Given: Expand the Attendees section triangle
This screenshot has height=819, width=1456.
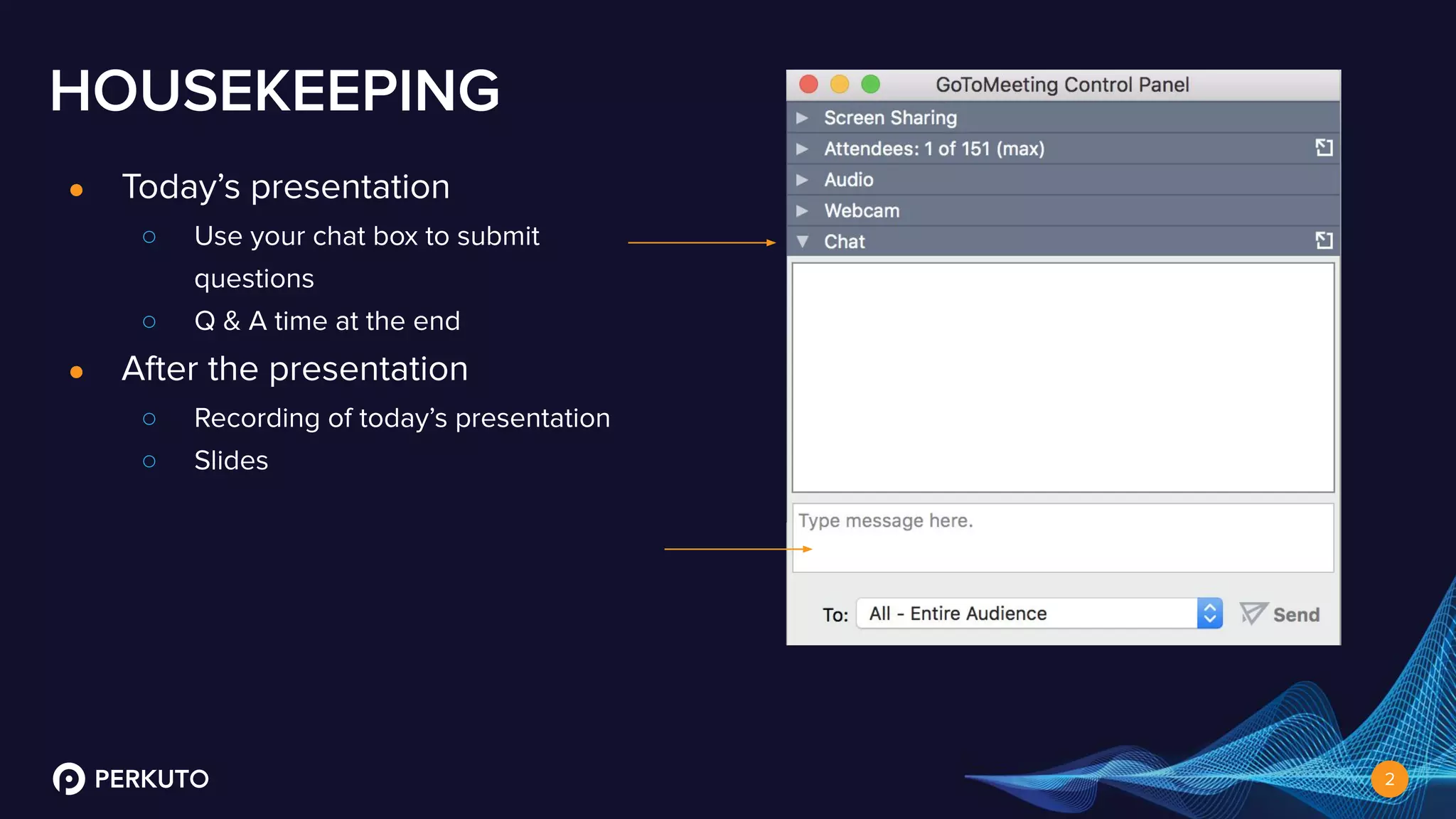Looking at the screenshot, I should [x=803, y=149].
